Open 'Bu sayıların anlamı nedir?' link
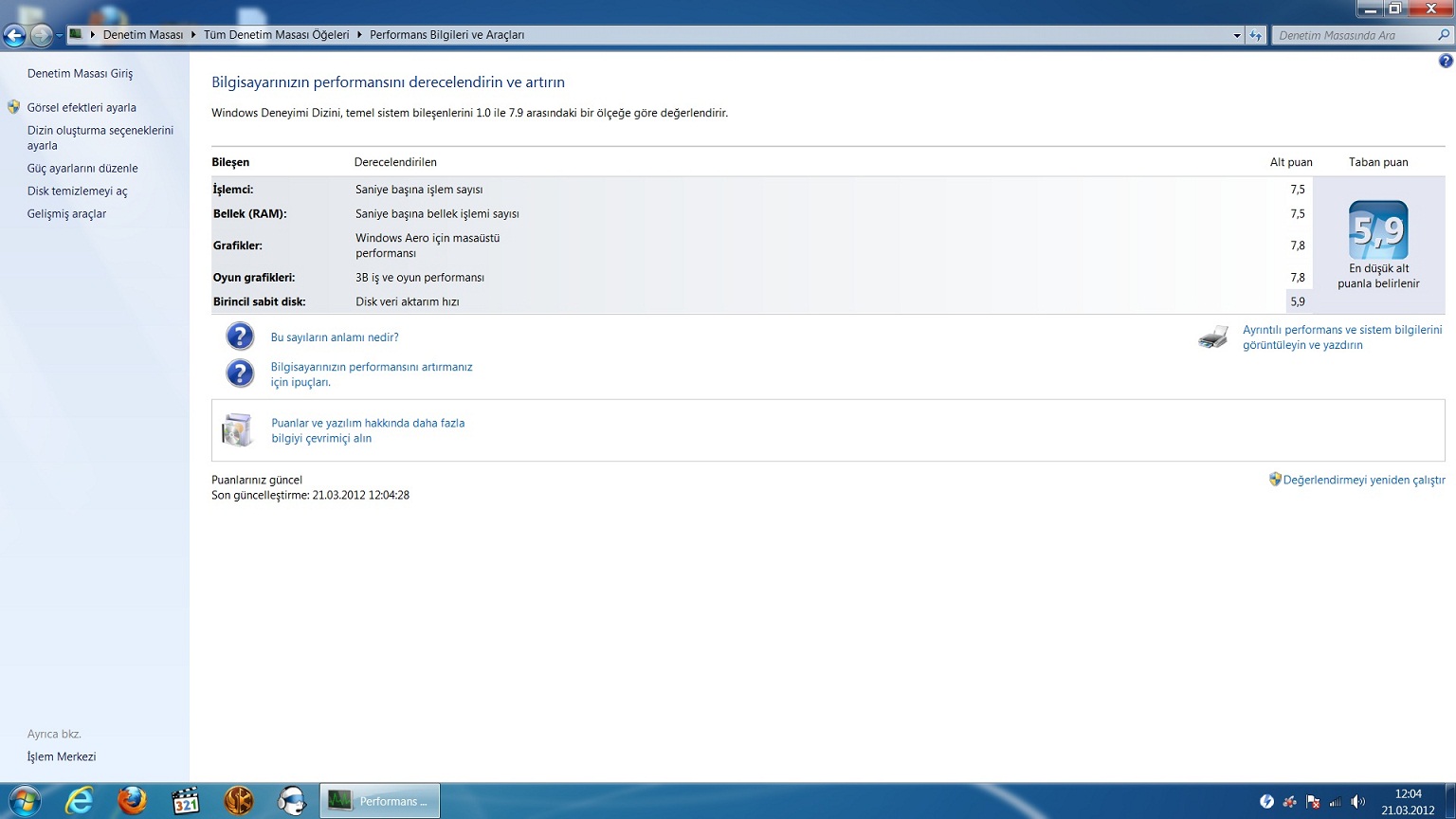Viewport: 1456px width, 819px height. pos(335,337)
